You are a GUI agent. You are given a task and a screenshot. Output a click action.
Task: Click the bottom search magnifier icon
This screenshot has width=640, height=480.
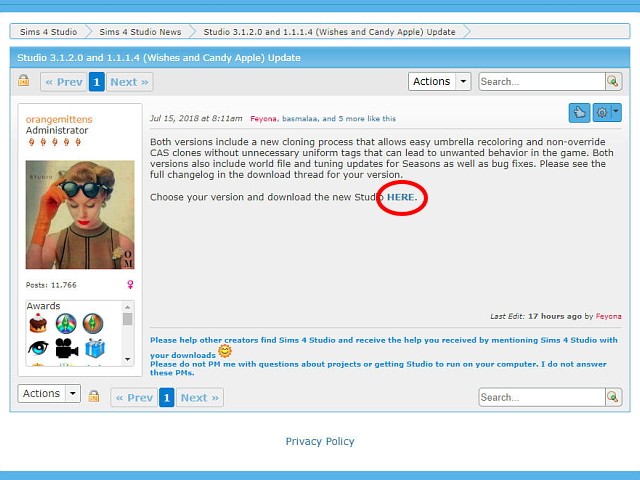coord(613,397)
